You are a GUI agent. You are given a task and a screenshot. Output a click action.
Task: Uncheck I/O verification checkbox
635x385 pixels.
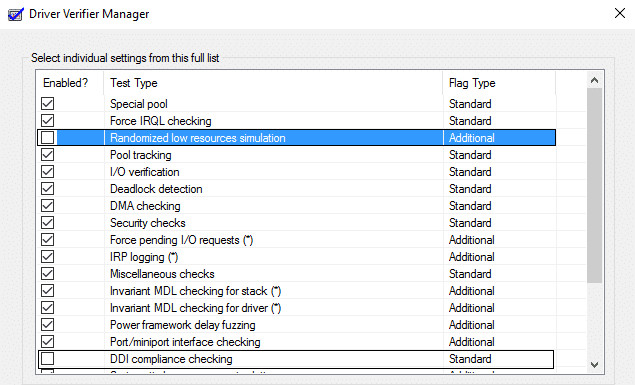click(x=47, y=172)
